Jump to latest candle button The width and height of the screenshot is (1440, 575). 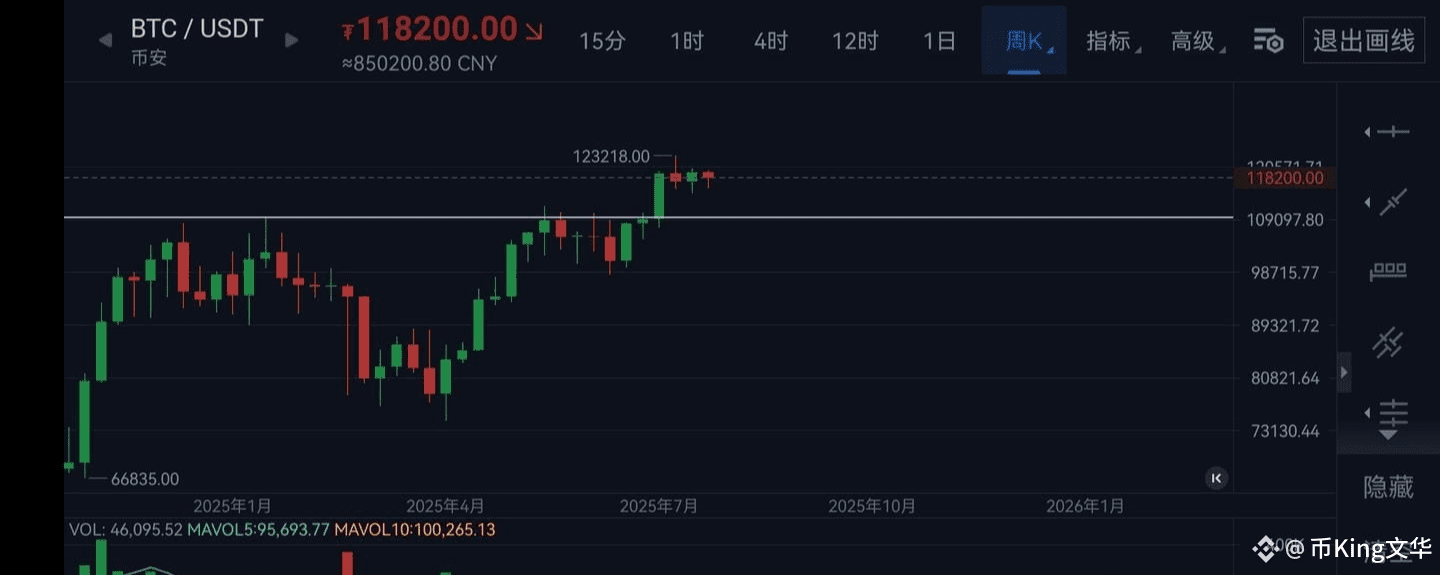tap(1216, 478)
